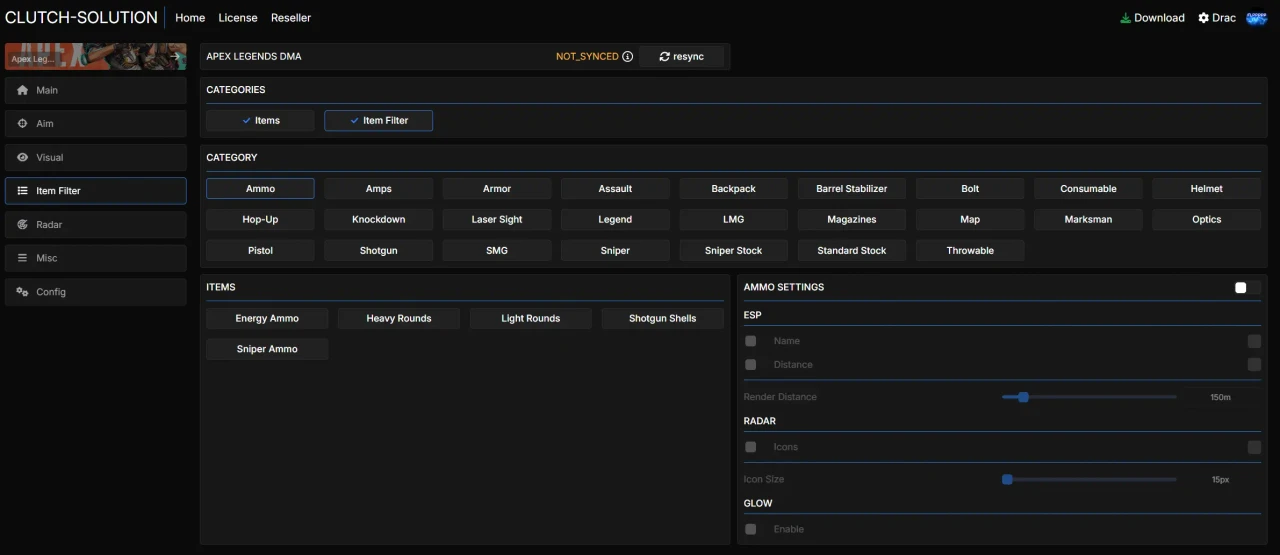Open the Drac settings in the header
The image size is (1280, 555).
(x=1217, y=18)
